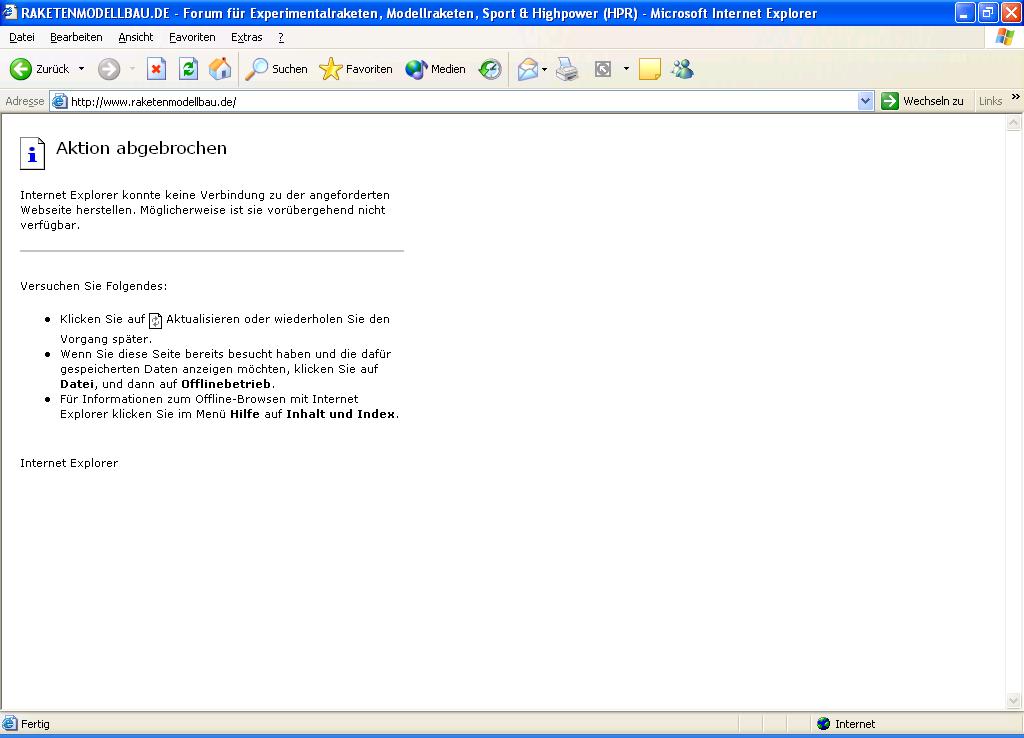Viewport: 1024px width, 738px height.
Task: Click the greyed-out forward arrow button
Action: (109, 69)
